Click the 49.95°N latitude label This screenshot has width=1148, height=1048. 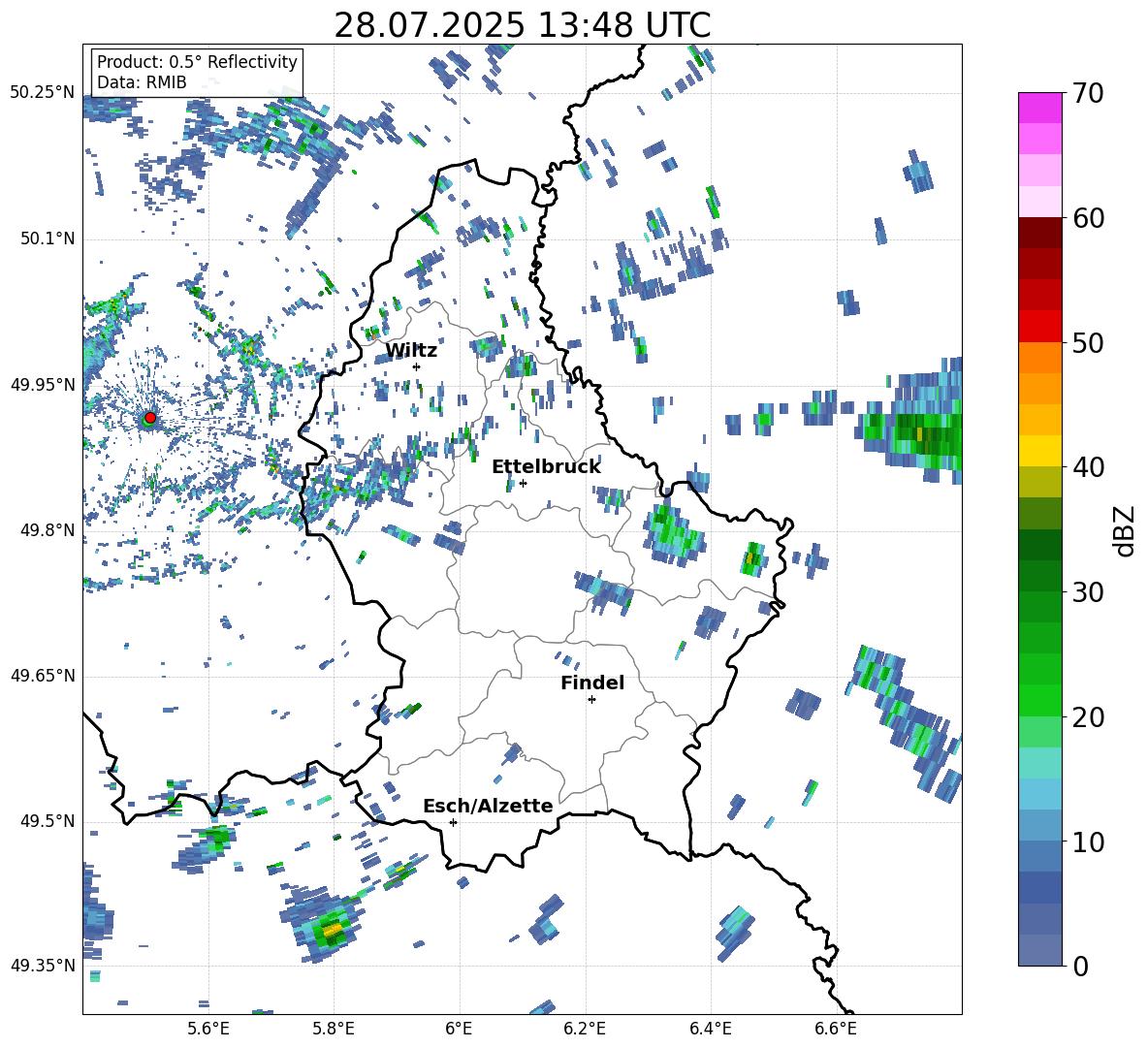click(x=43, y=385)
